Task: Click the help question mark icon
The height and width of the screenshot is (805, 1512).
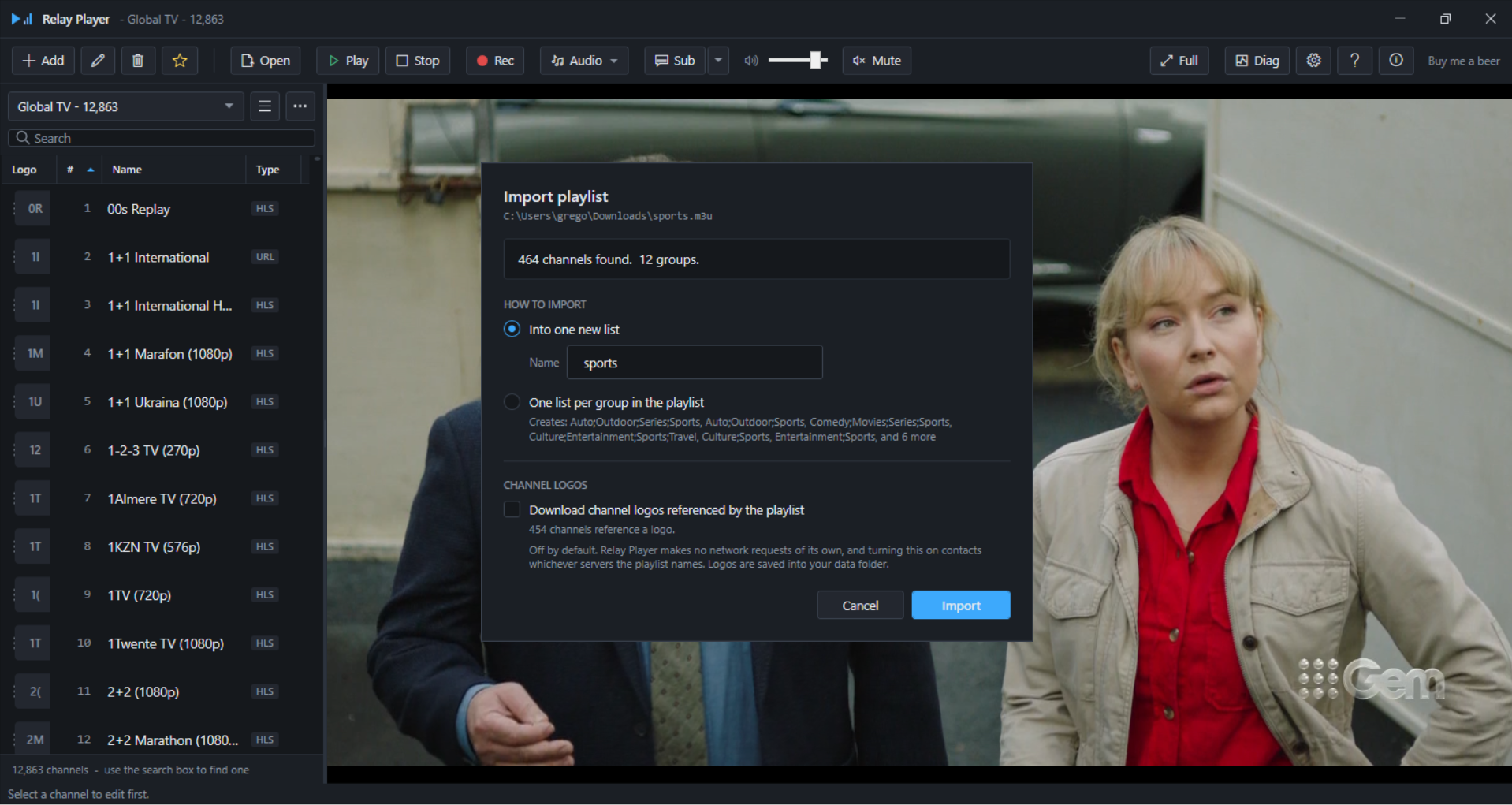Action: tap(1355, 61)
